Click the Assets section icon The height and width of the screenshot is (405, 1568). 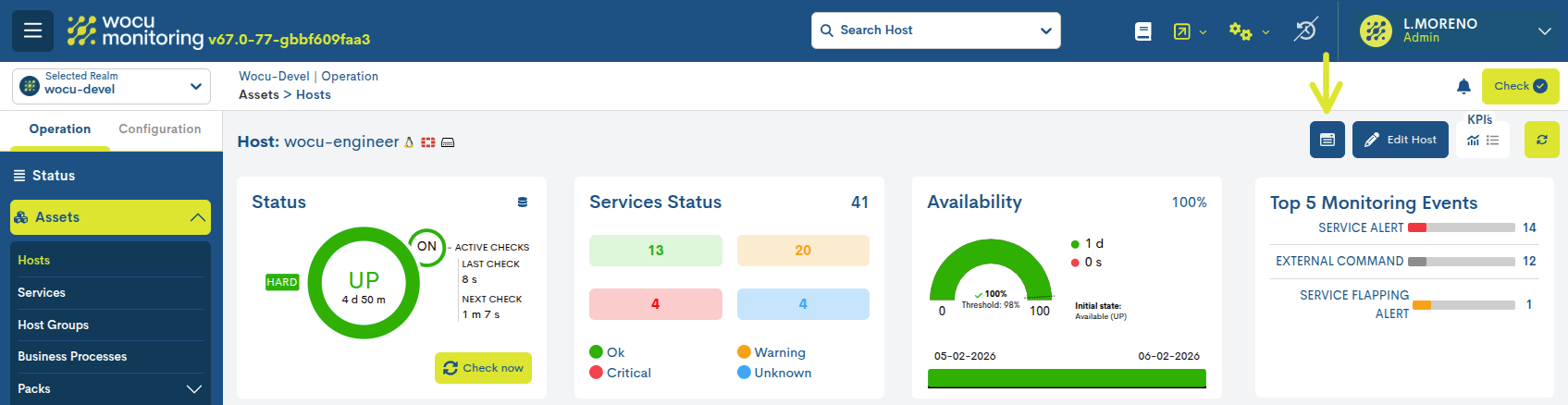pyautogui.click(x=20, y=217)
